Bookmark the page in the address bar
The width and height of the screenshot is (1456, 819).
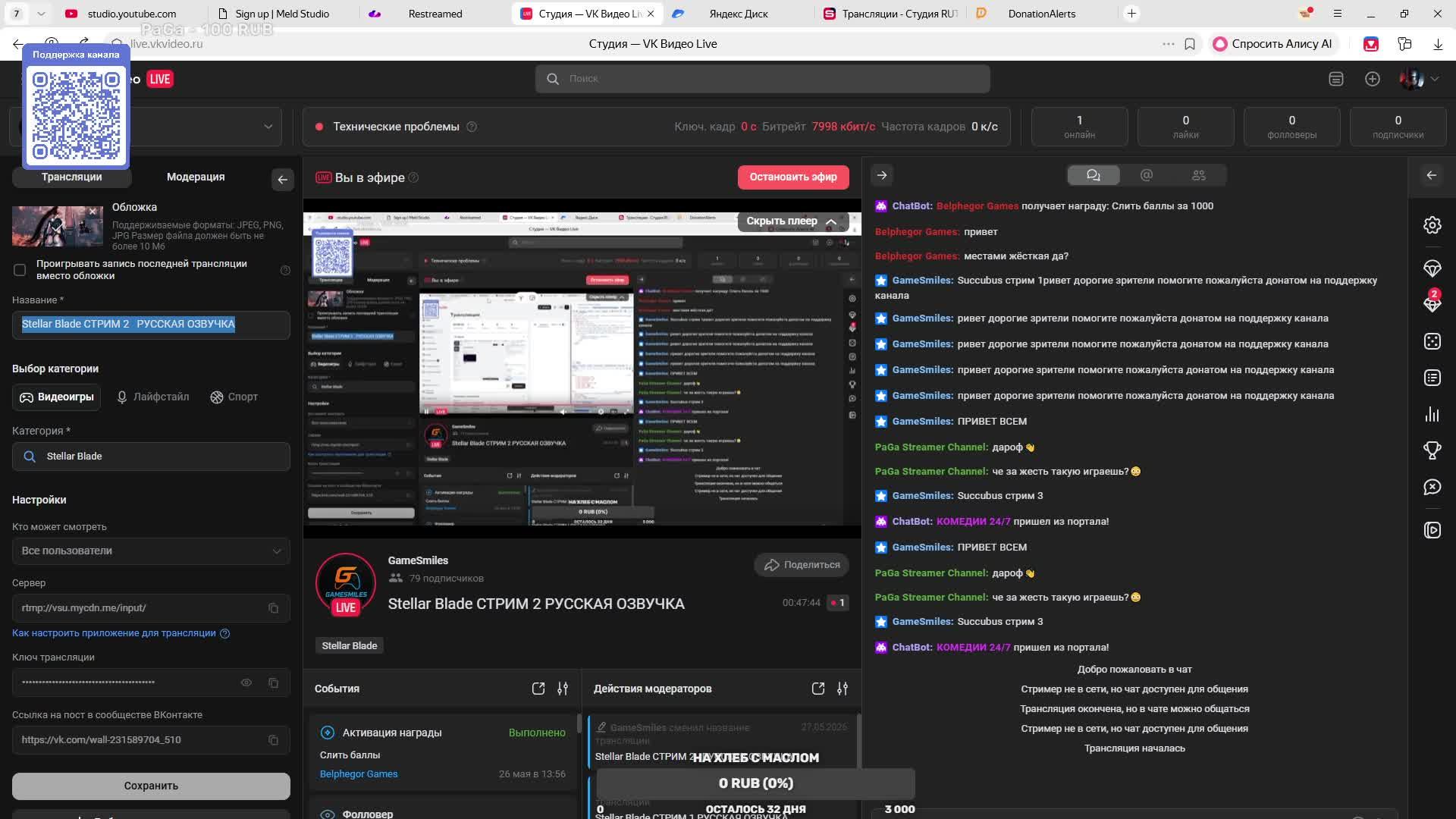(1190, 44)
